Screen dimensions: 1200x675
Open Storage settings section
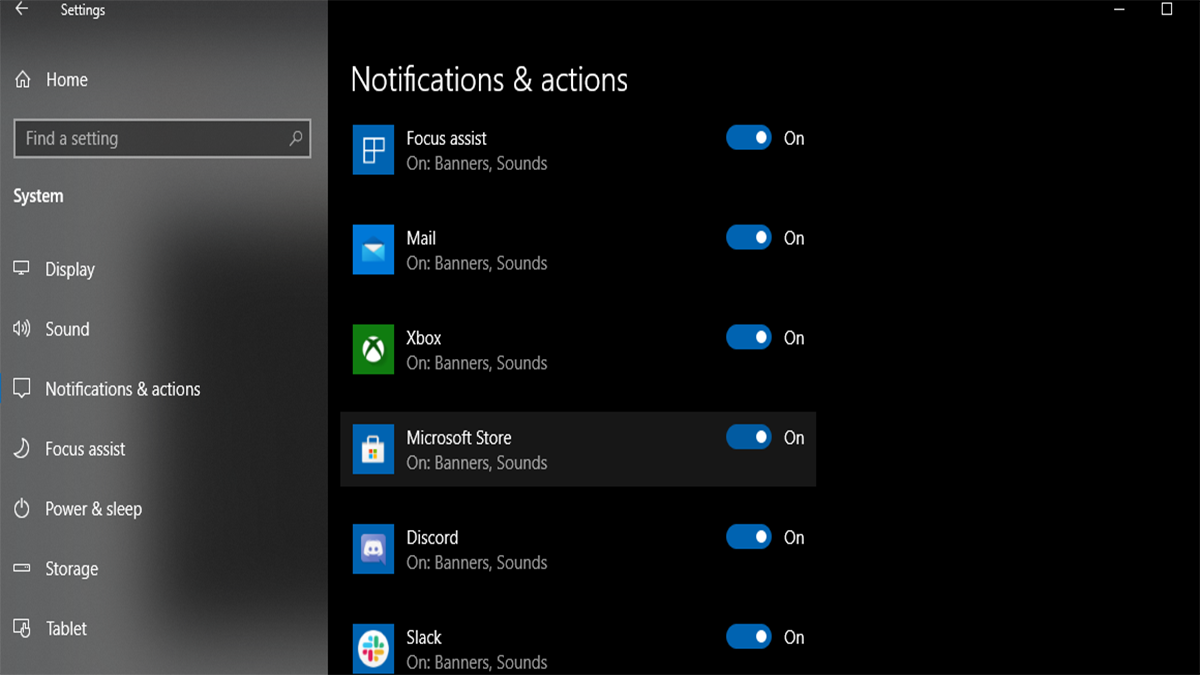71,569
